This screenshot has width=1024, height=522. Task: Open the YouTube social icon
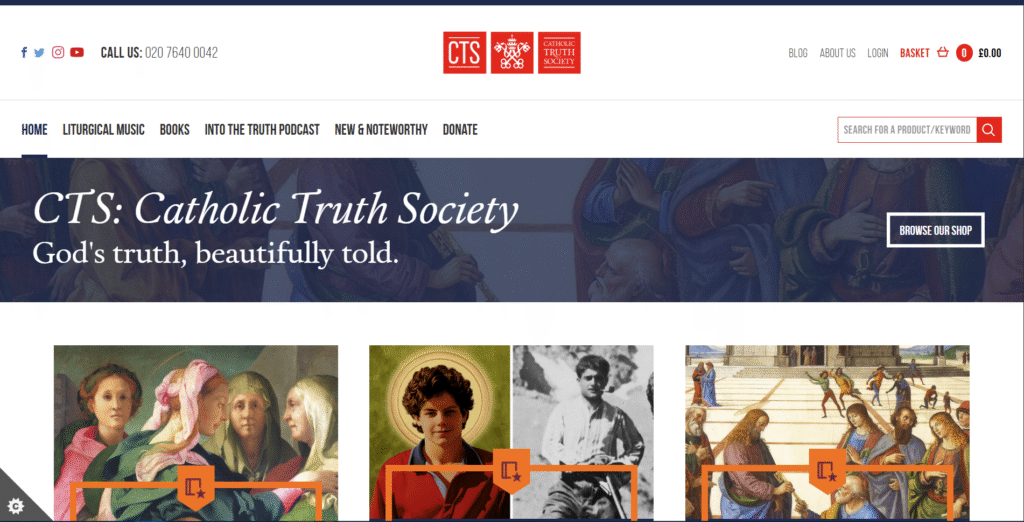(x=77, y=53)
